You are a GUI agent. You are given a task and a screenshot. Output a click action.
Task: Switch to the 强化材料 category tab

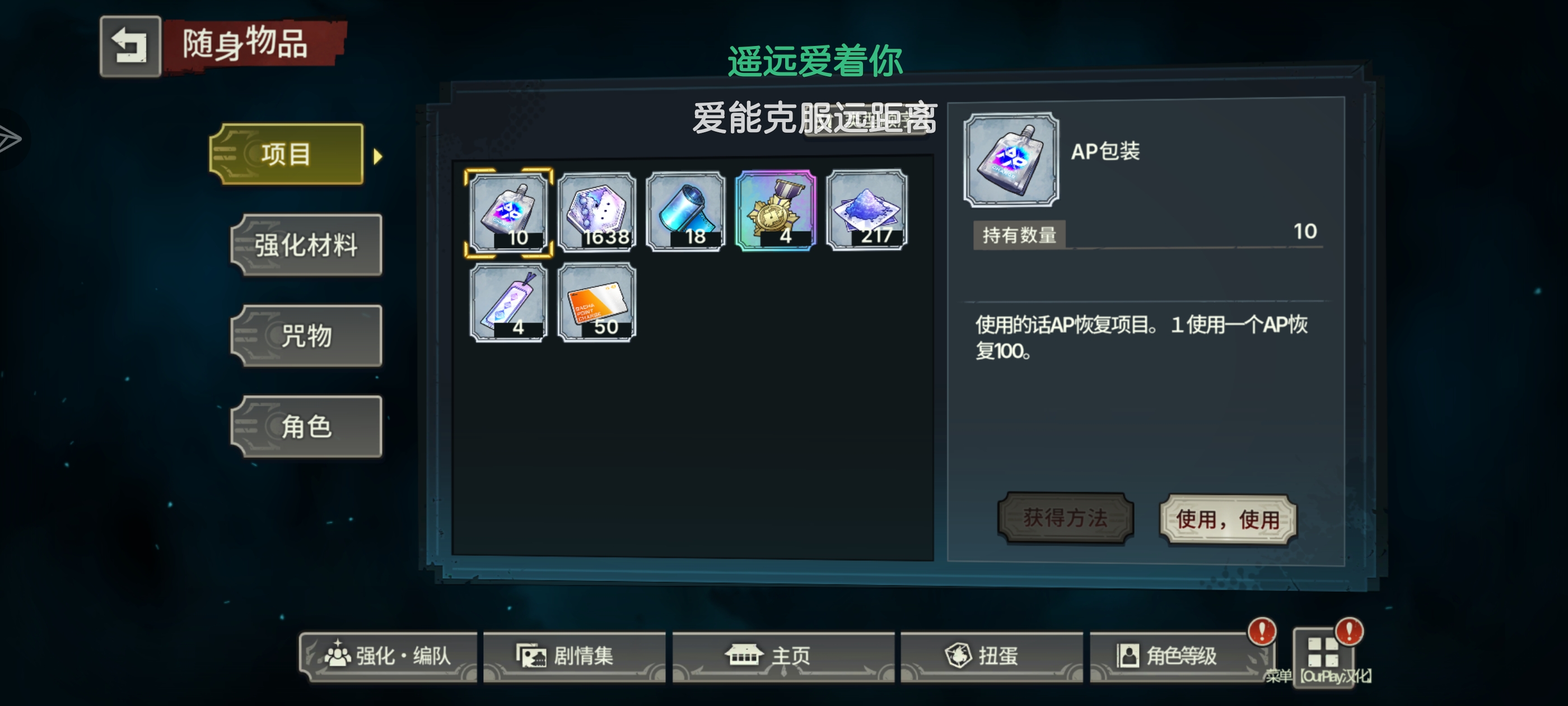click(306, 245)
